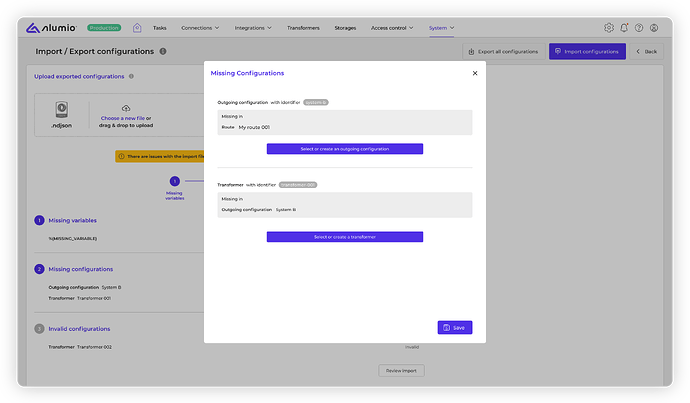Click info icon beside Upload exported configurations

(x=131, y=77)
